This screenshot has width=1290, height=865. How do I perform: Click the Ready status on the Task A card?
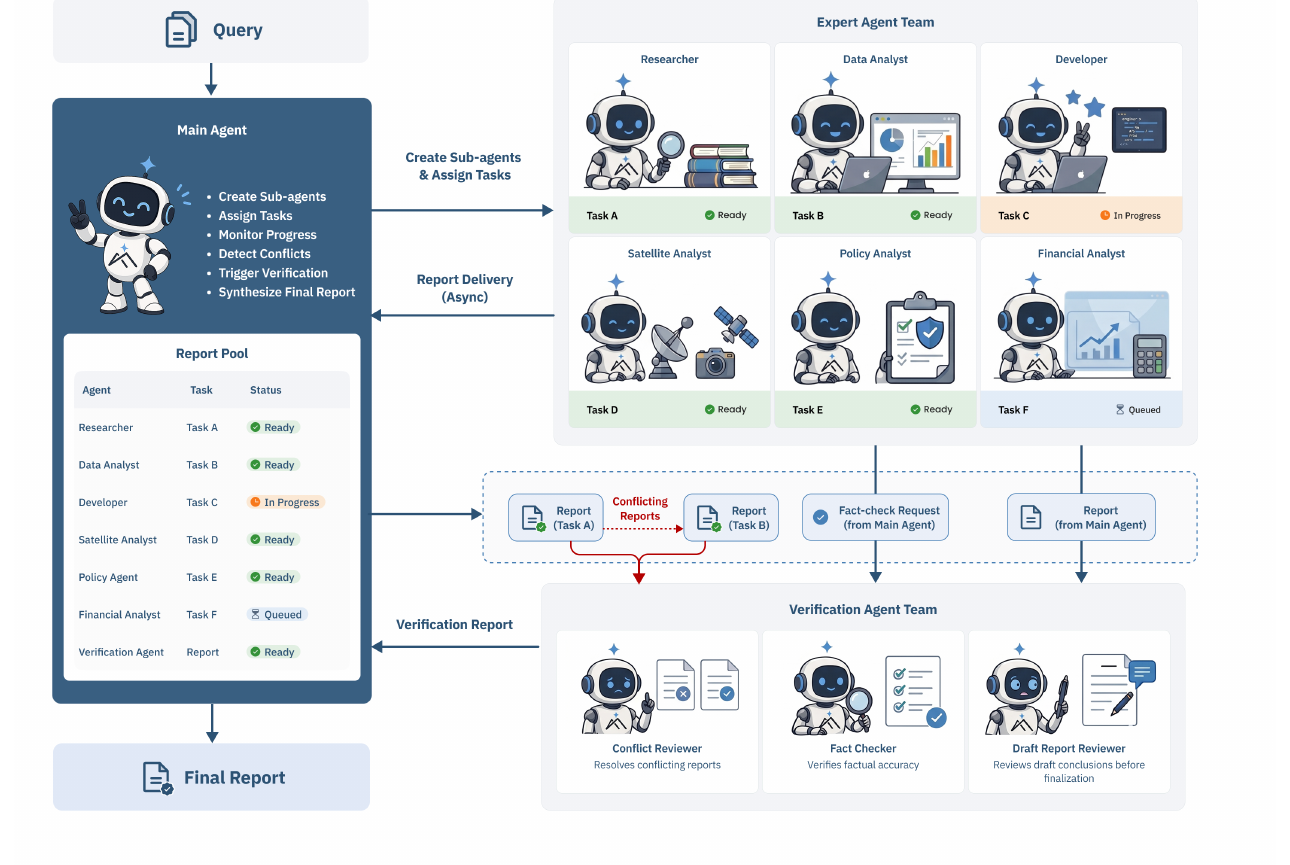pyautogui.click(x=726, y=215)
